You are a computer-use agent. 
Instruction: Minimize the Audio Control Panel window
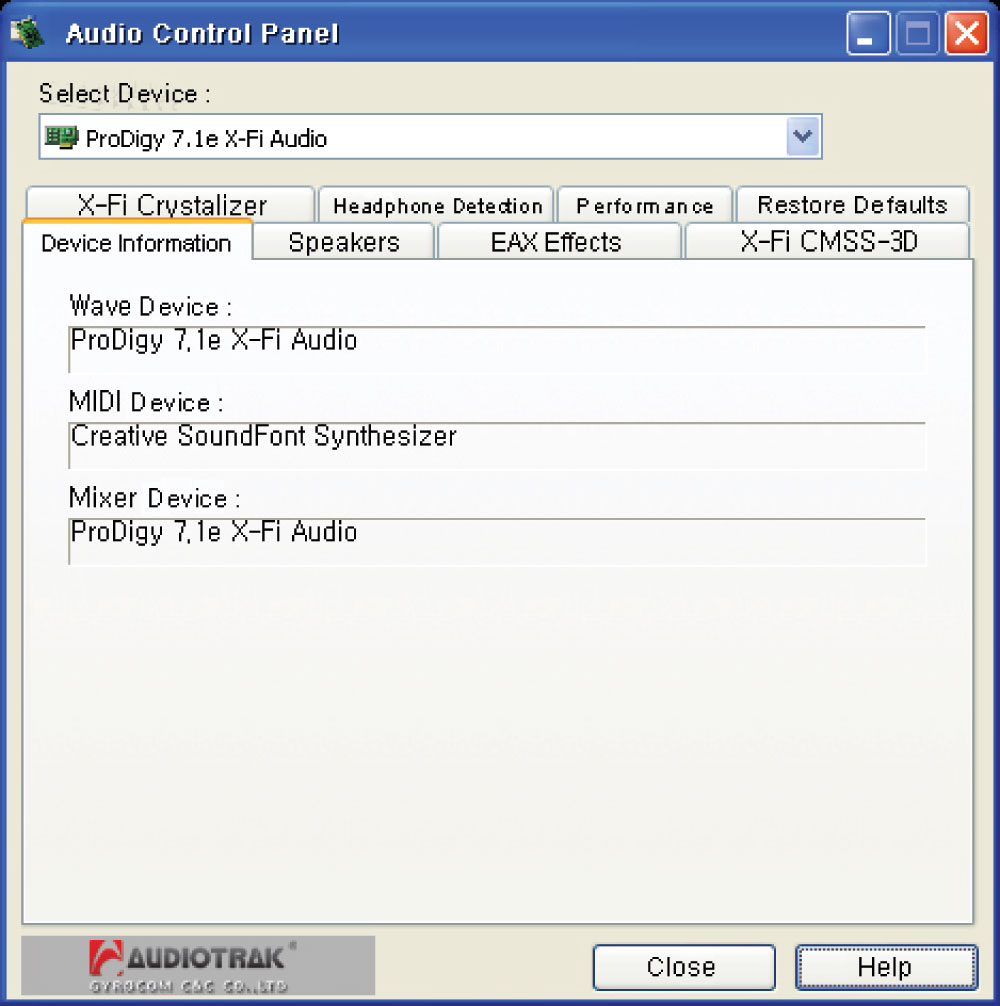coord(867,35)
